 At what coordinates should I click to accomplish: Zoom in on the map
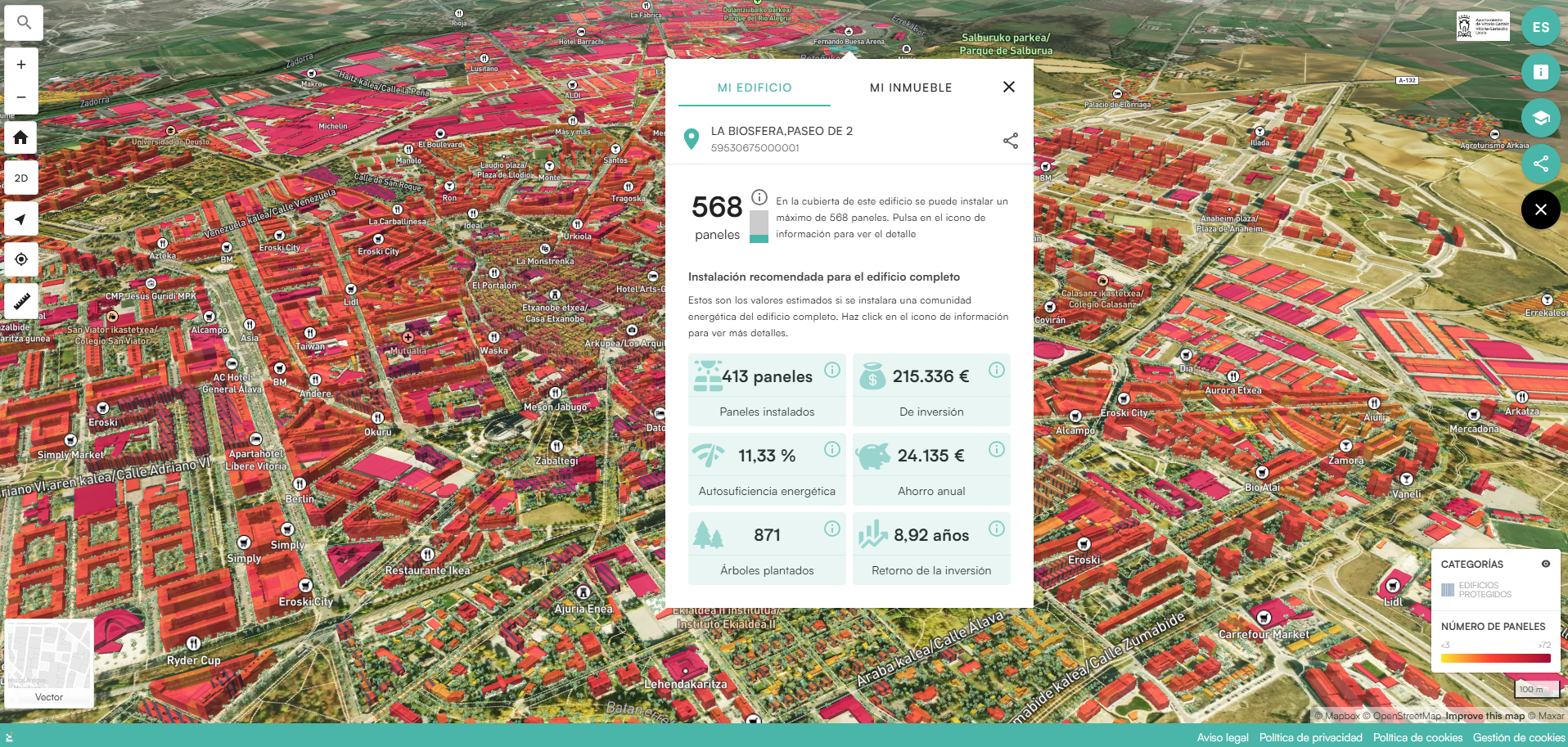click(x=21, y=65)
